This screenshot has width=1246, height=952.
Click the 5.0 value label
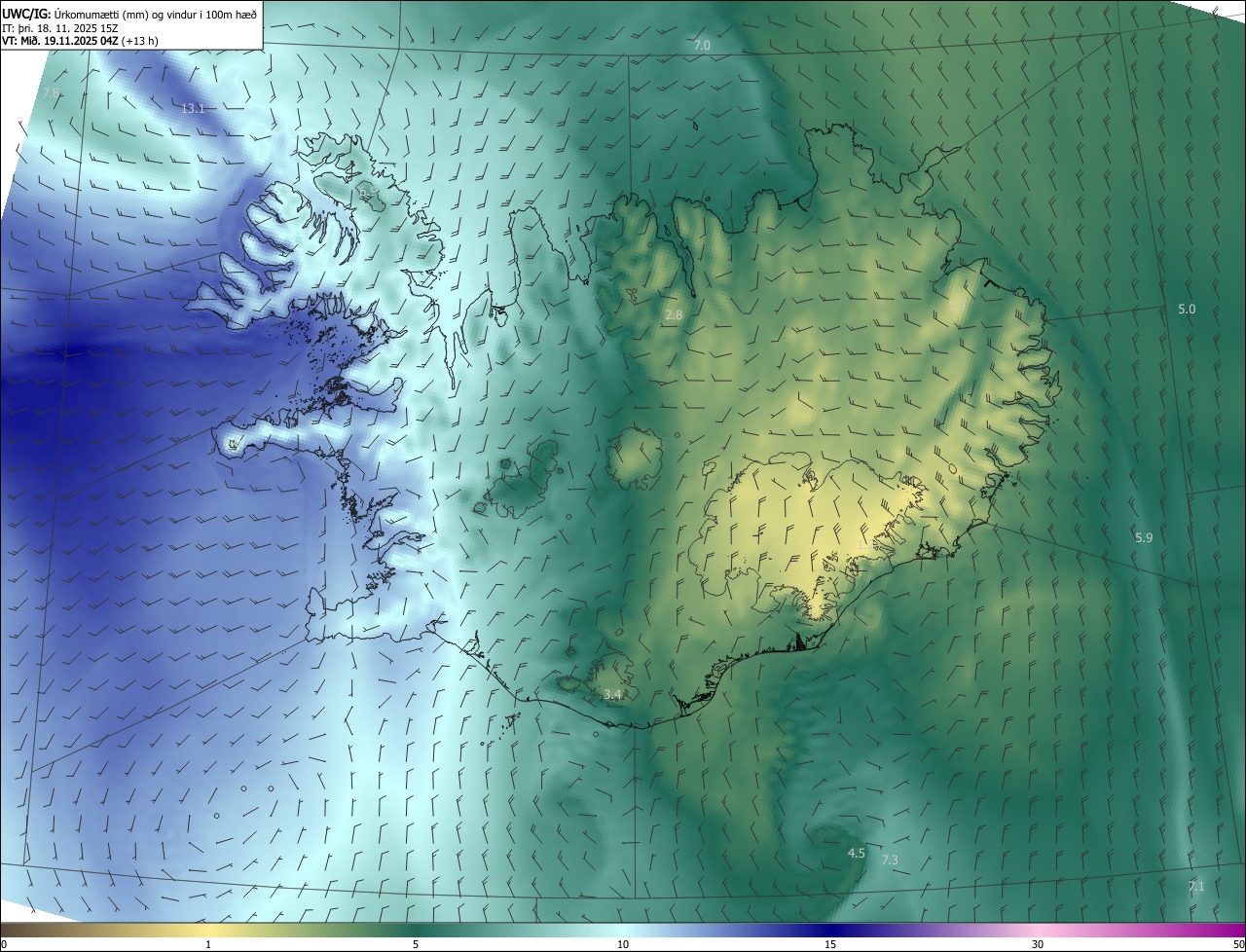(1187, 309)
